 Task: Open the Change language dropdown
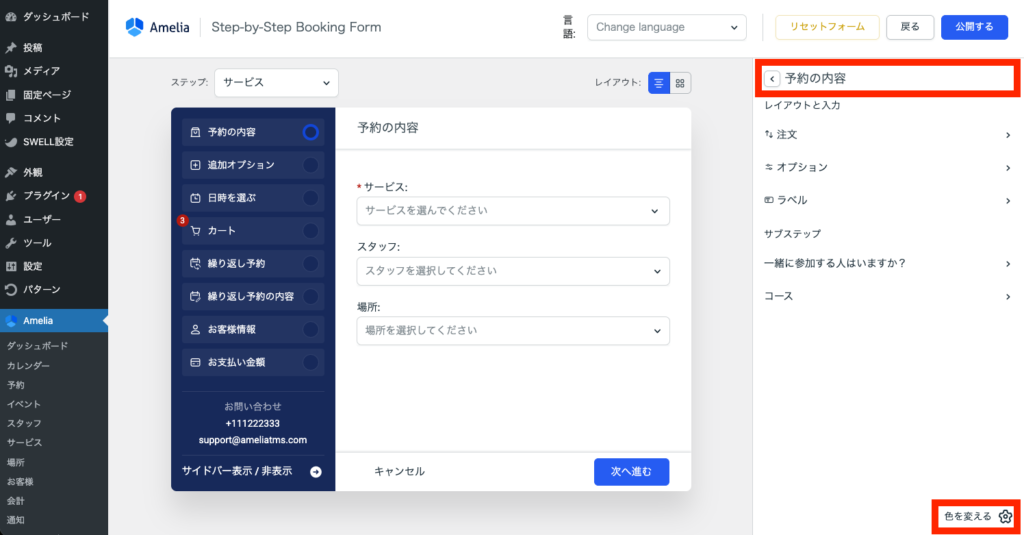666,27
